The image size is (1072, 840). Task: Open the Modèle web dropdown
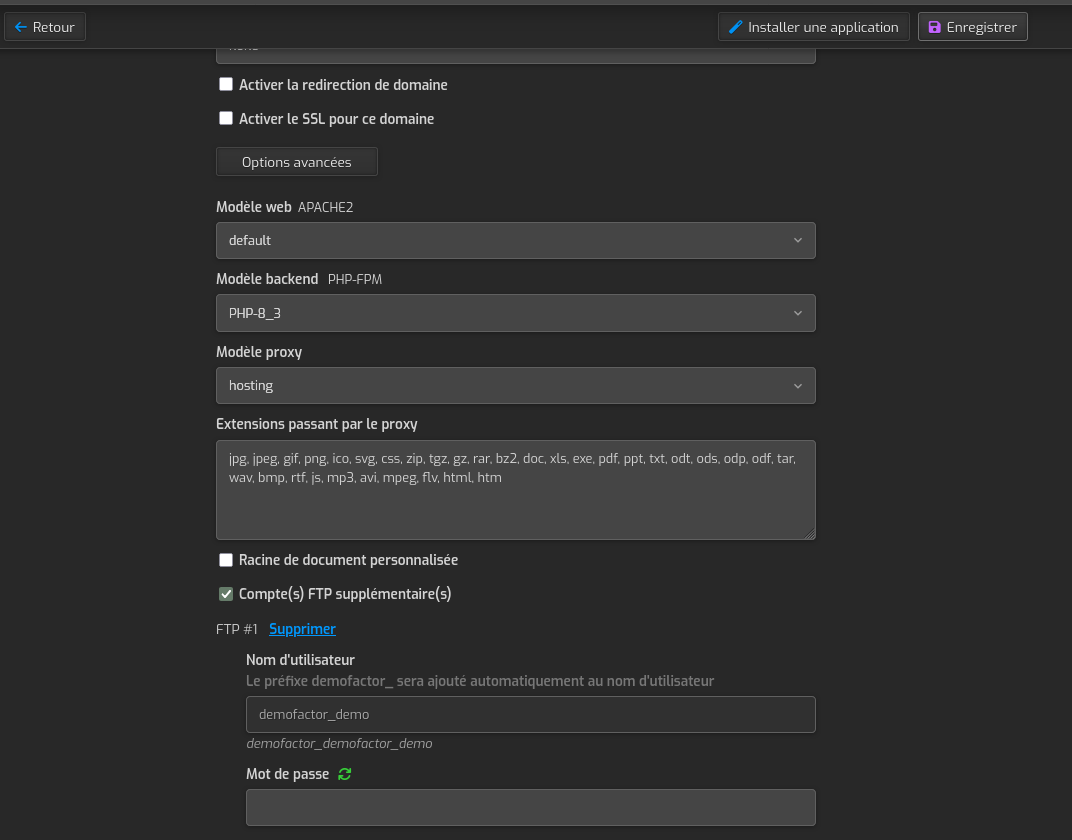[515, 240]
